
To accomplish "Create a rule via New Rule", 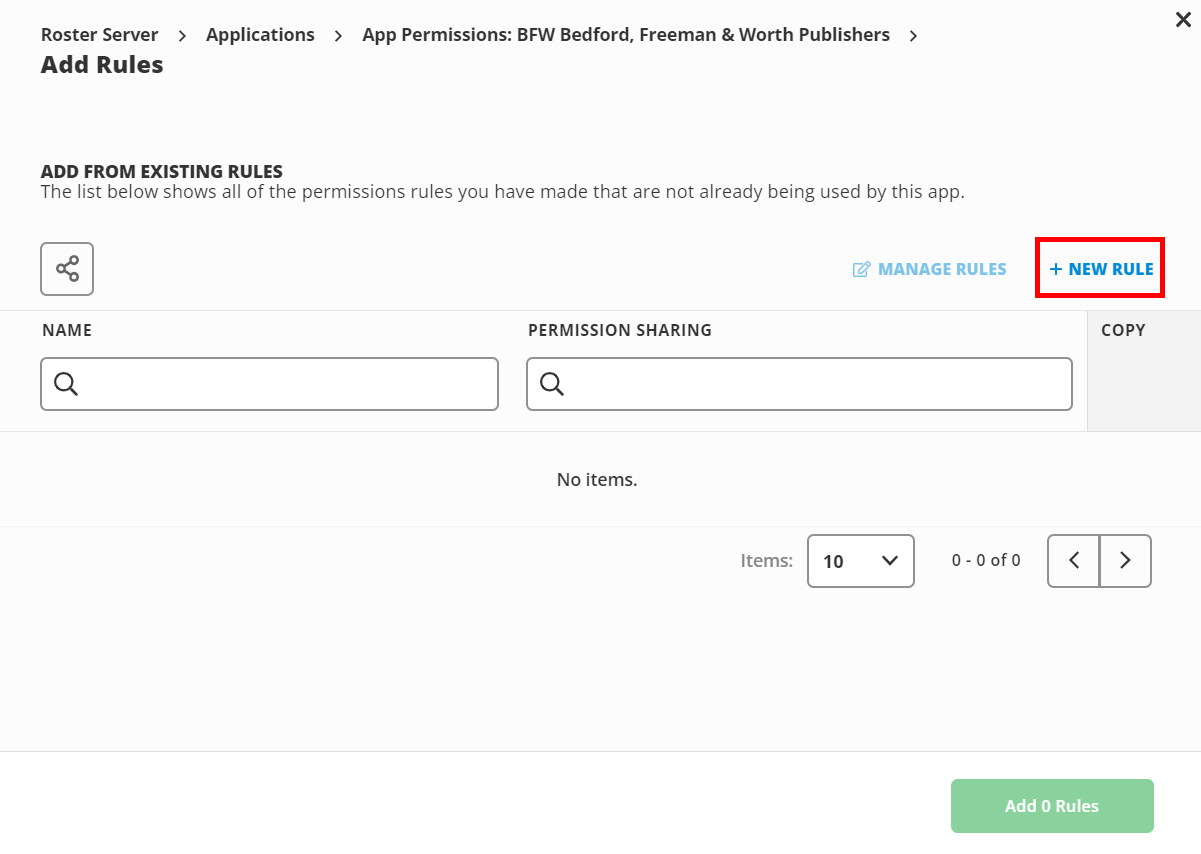I will (1099, 268).
